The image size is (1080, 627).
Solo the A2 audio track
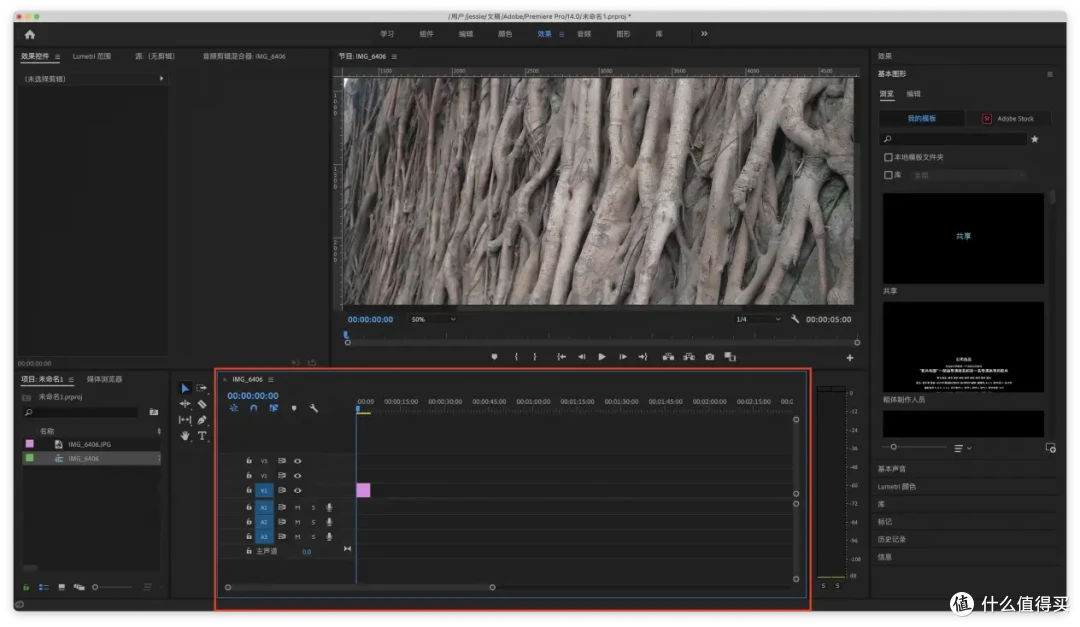313,522
